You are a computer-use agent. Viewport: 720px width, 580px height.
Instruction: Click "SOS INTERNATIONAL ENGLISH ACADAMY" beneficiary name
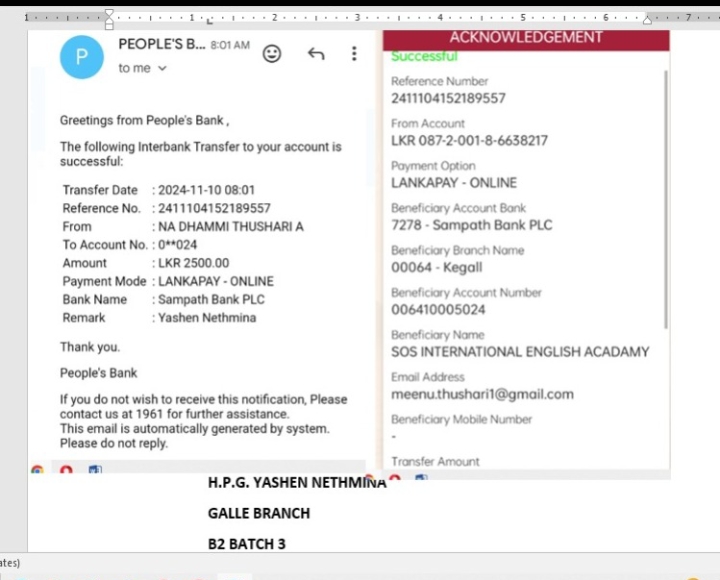(x=520, y=352)
